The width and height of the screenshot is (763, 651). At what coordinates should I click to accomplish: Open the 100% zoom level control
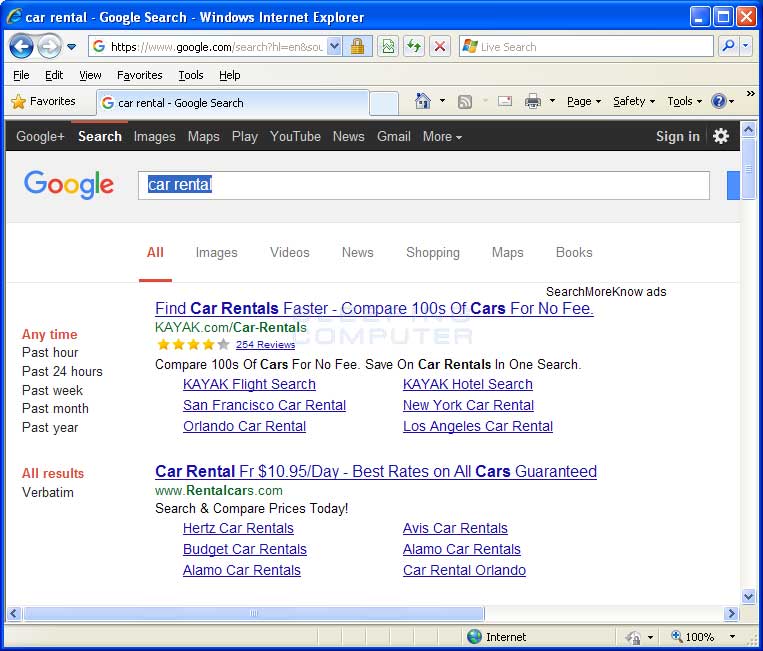click(703, 637)
